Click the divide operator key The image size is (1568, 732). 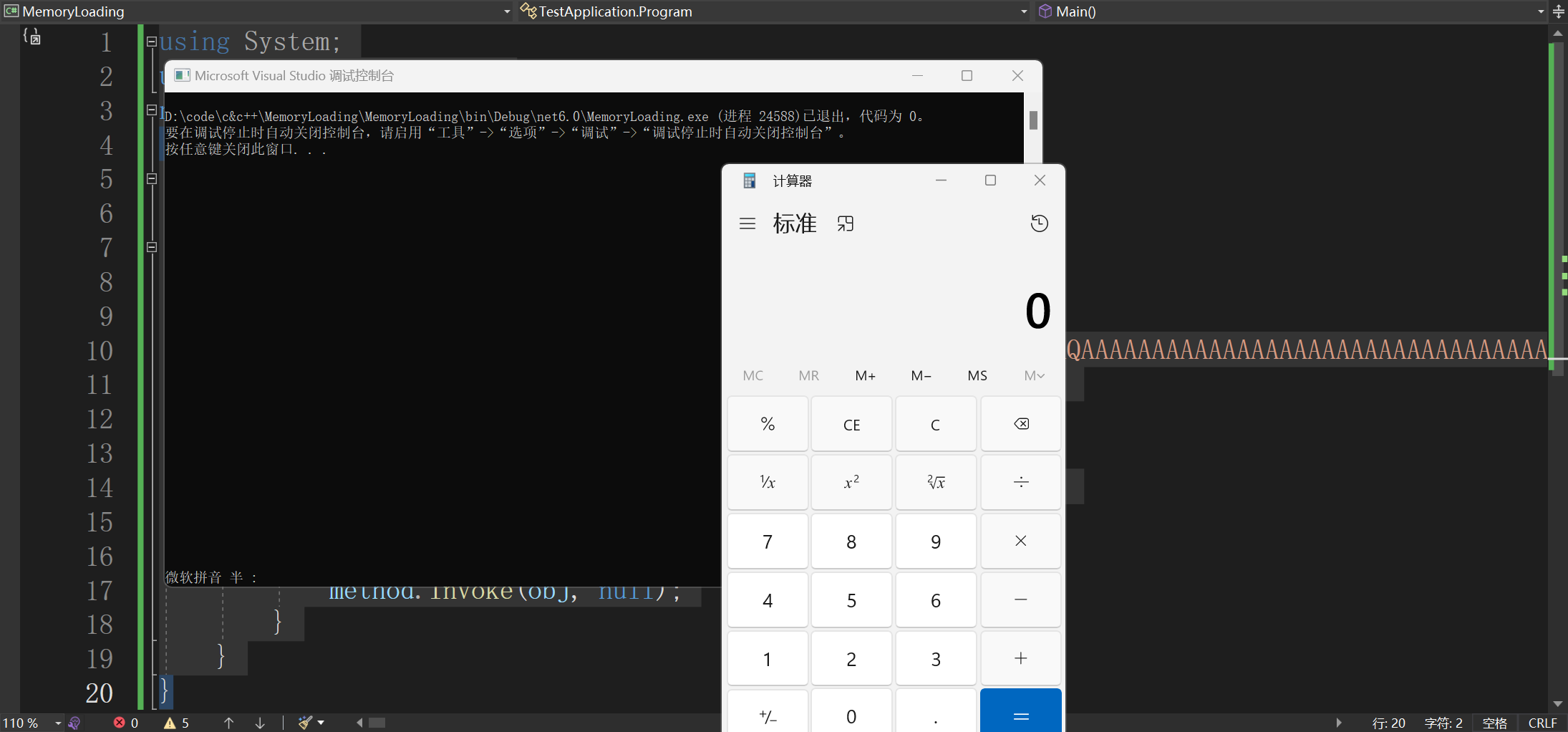[1021, 483]
